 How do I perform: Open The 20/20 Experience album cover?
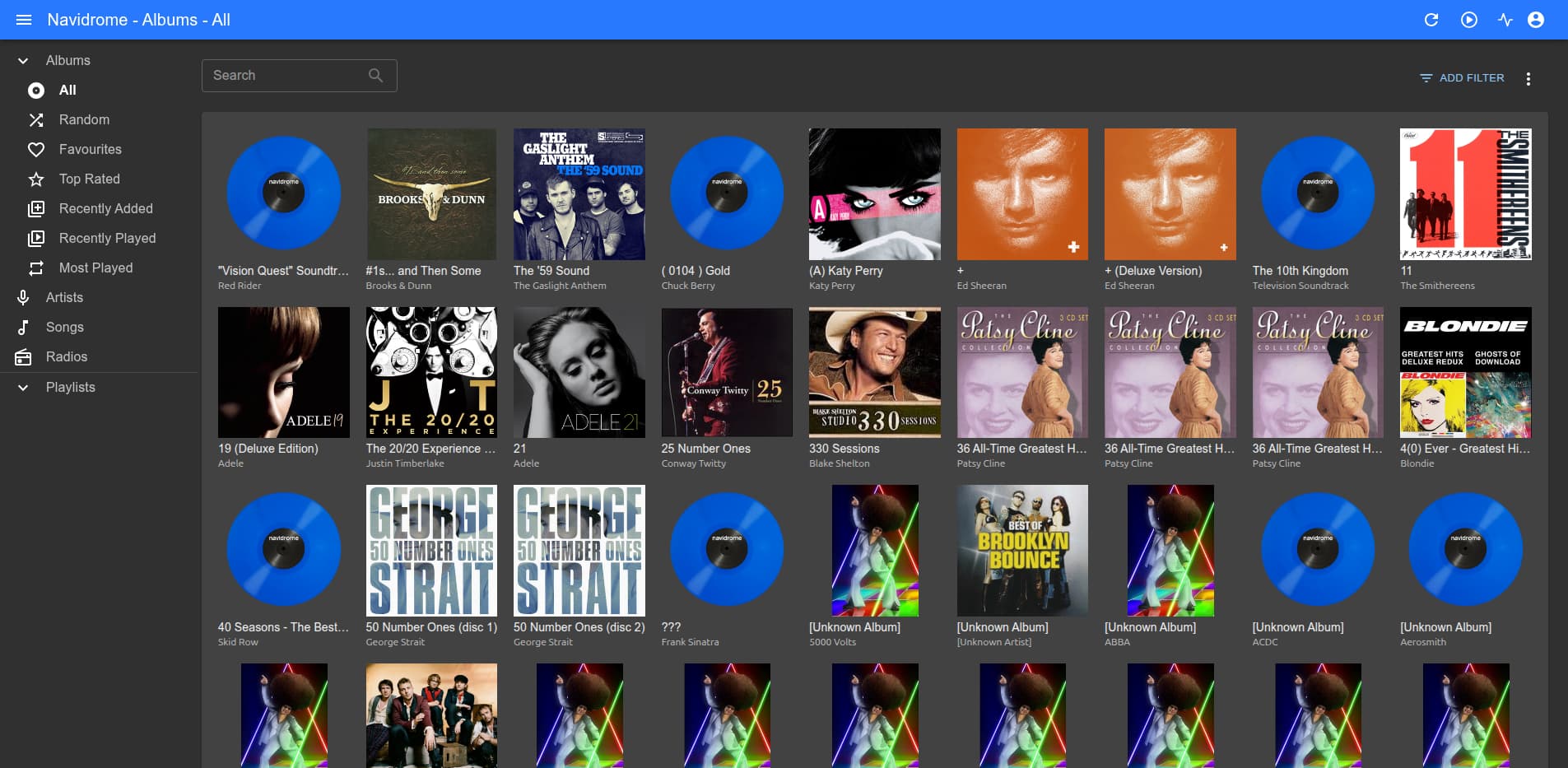click(x=431, y=372)
